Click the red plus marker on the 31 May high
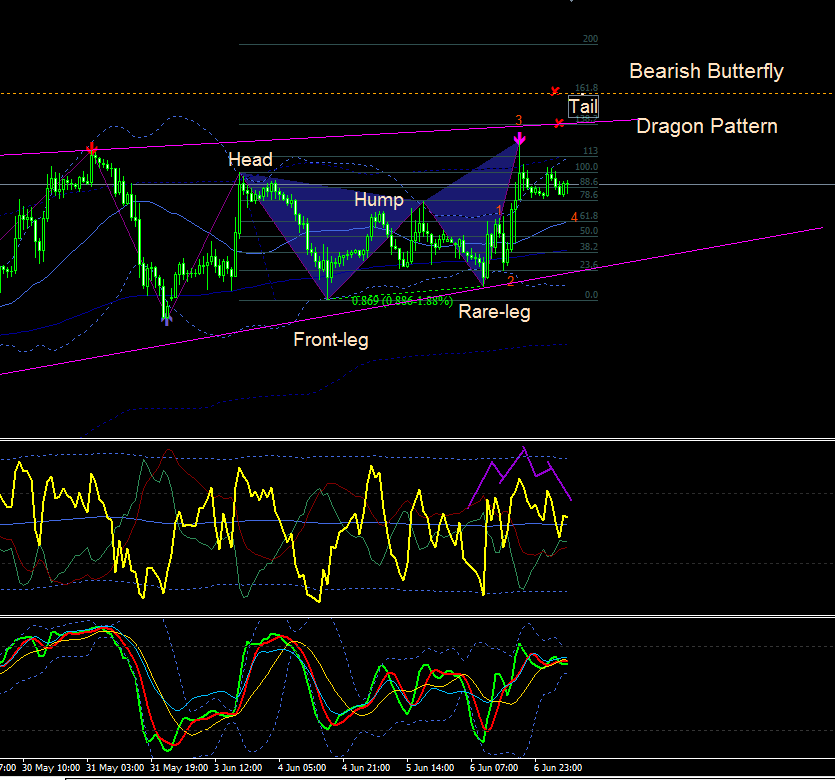The width and height of the screenshot is (835, 780). [92, 148]
